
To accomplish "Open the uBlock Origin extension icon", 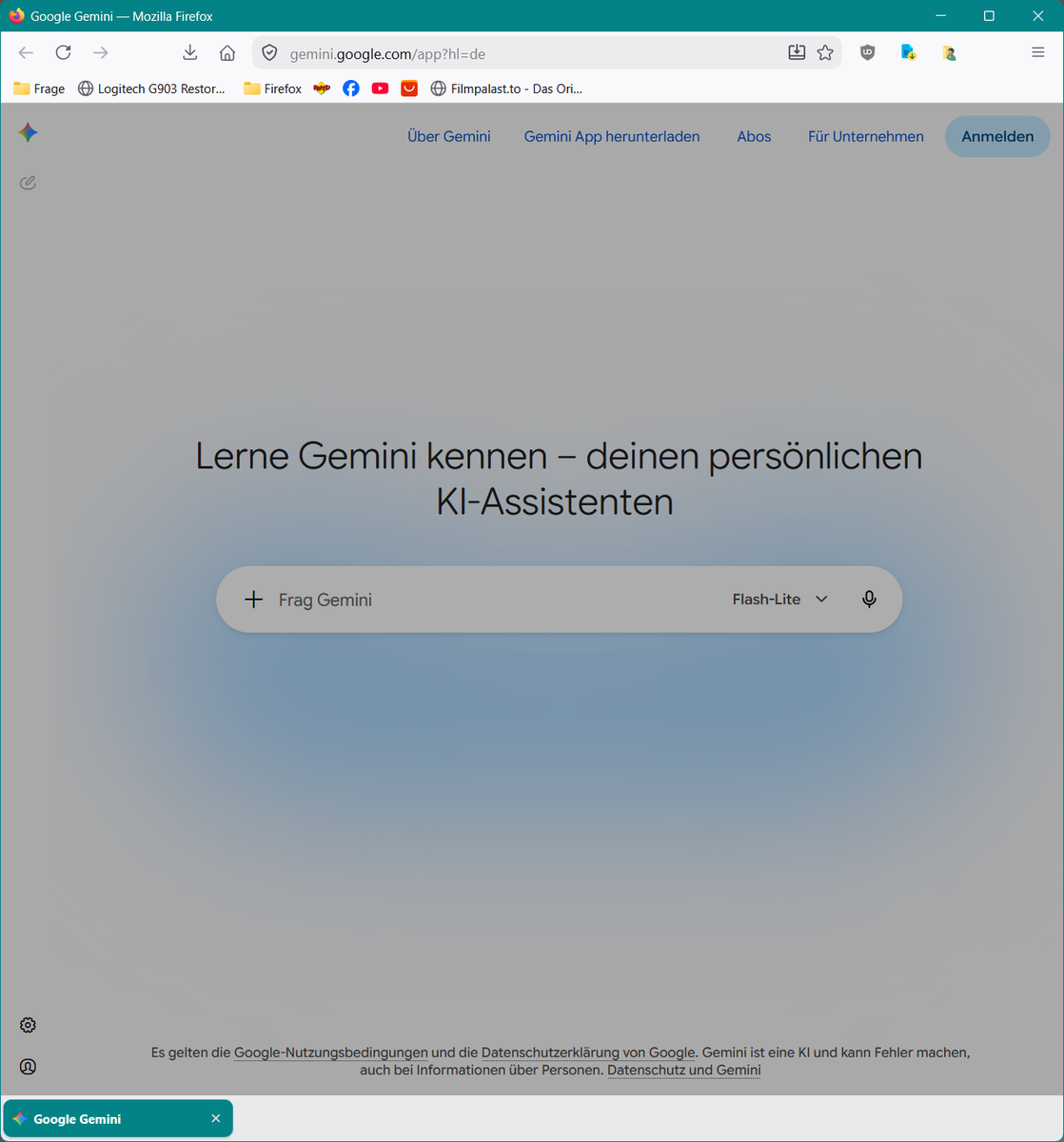I will 867,53.
